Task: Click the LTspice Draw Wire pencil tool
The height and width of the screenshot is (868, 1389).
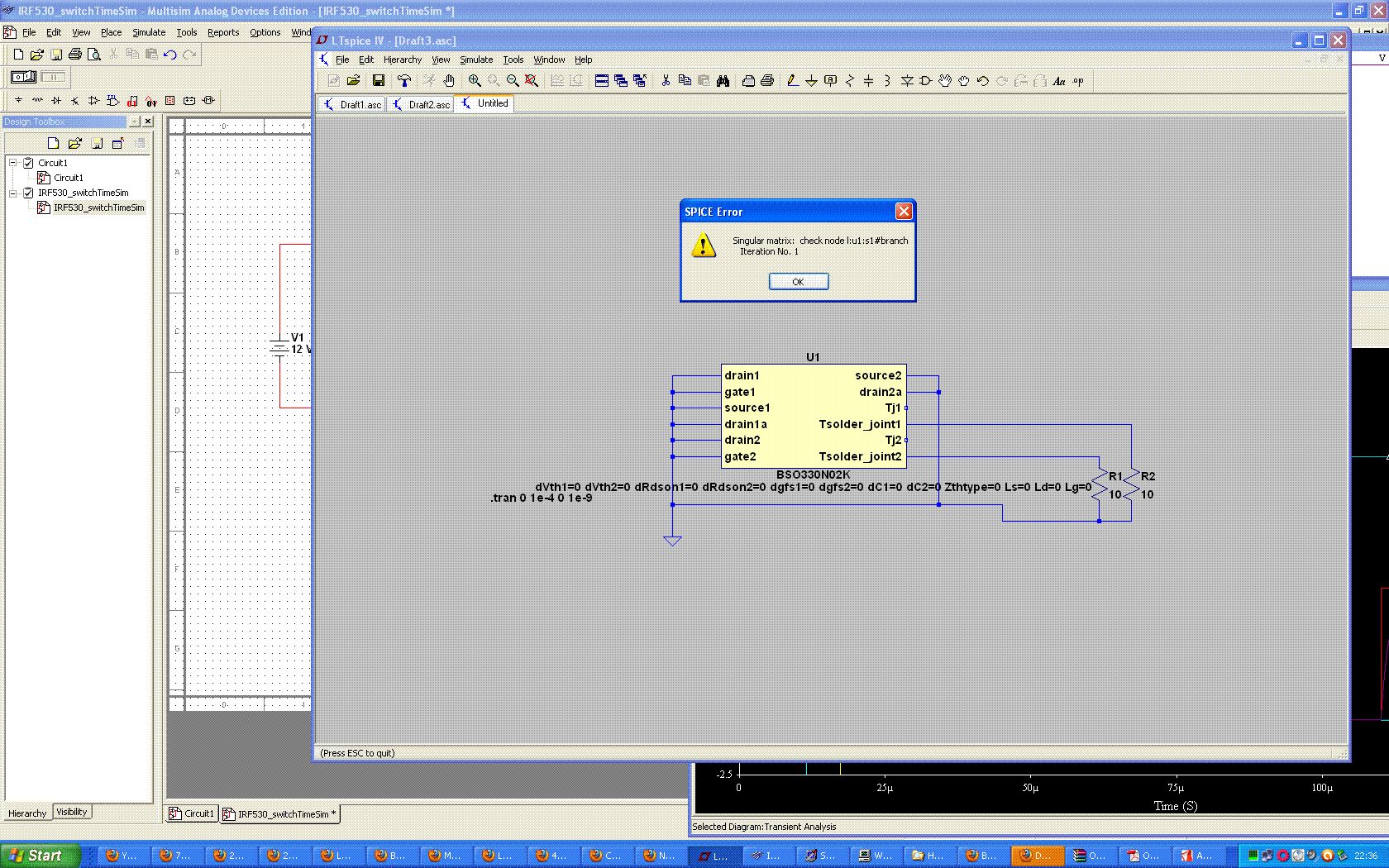Action: point(792,81)
